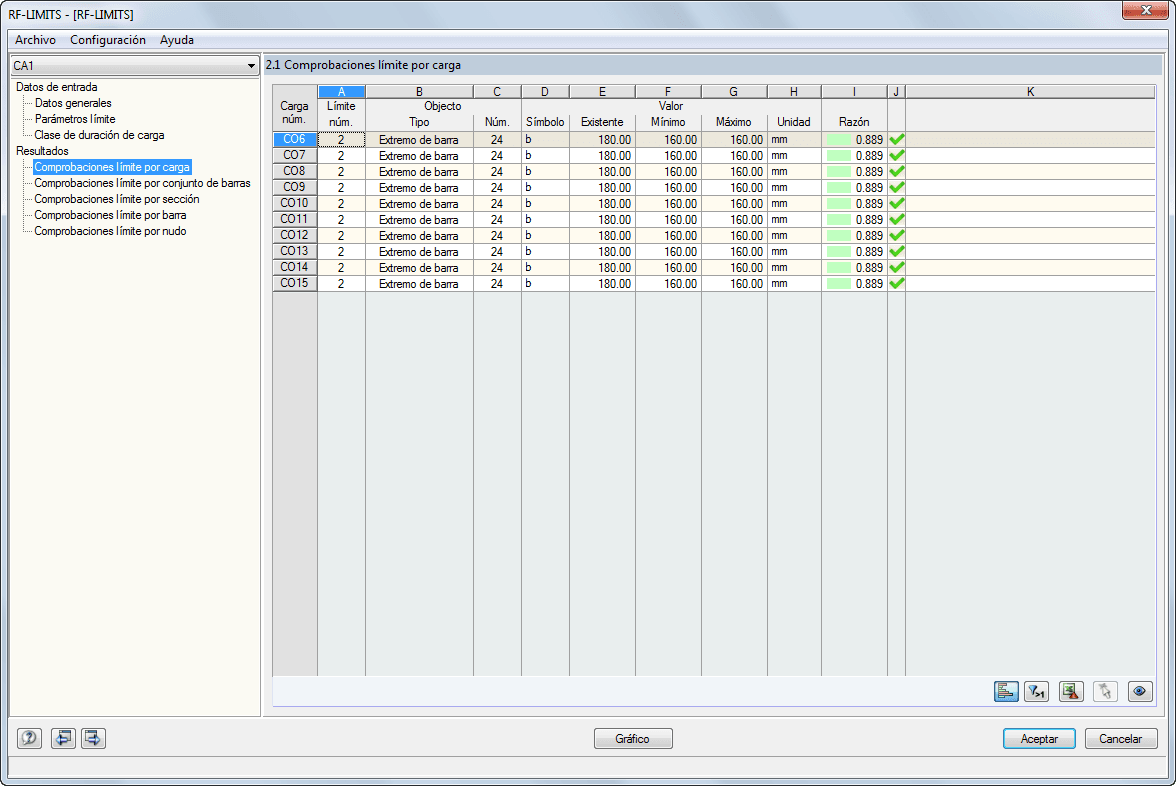The image size is (1176, 786).
Task: Toggle the colored relation bars button
Action: tap(1006, 692)
